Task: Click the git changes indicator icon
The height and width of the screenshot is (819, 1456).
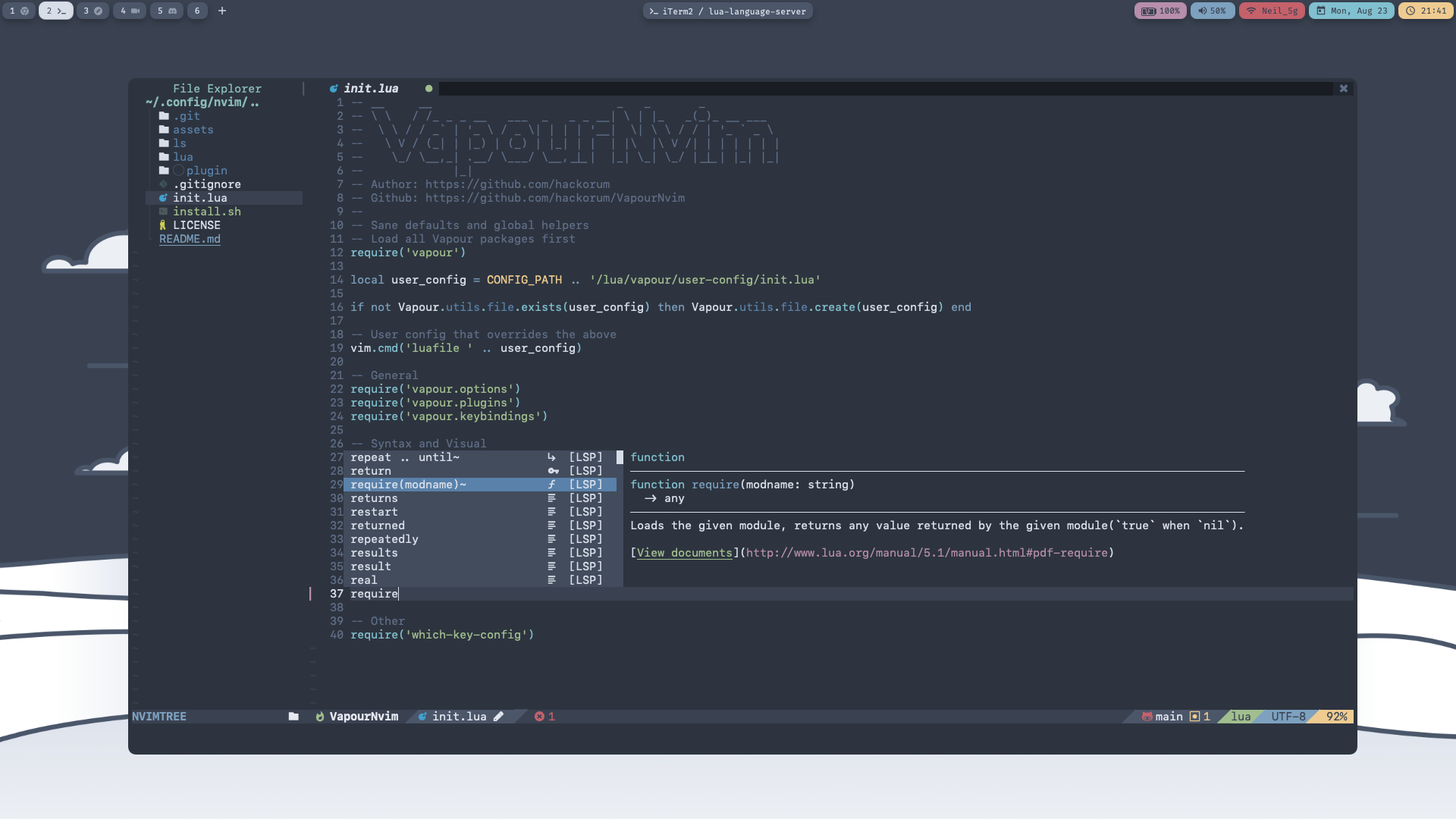Action: pos(1195,717)
